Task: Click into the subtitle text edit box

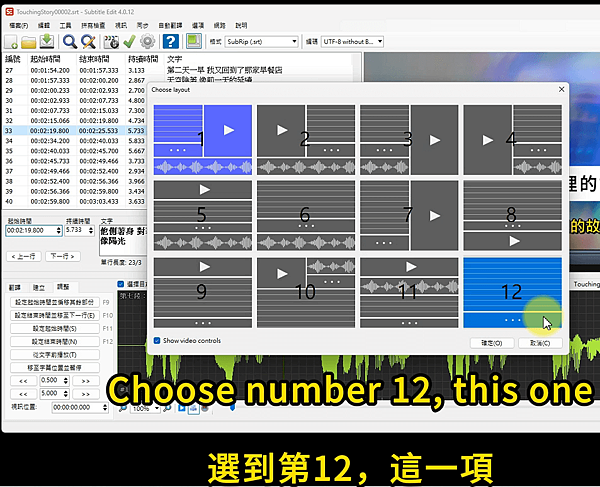Action: pos(123,240)
